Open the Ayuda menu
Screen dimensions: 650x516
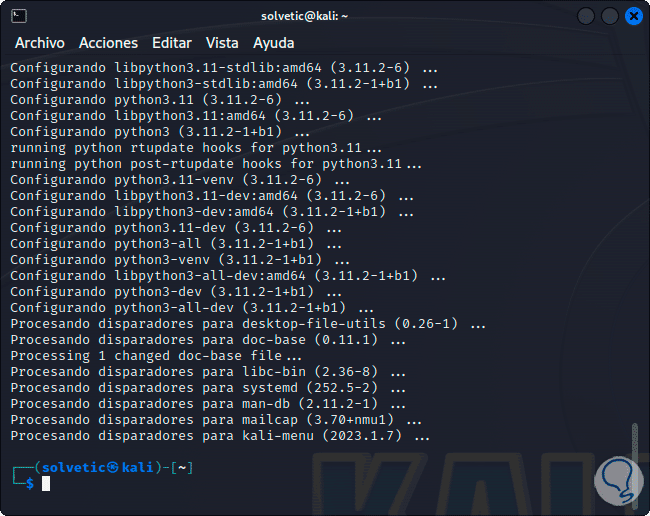[x=274, y=43]
